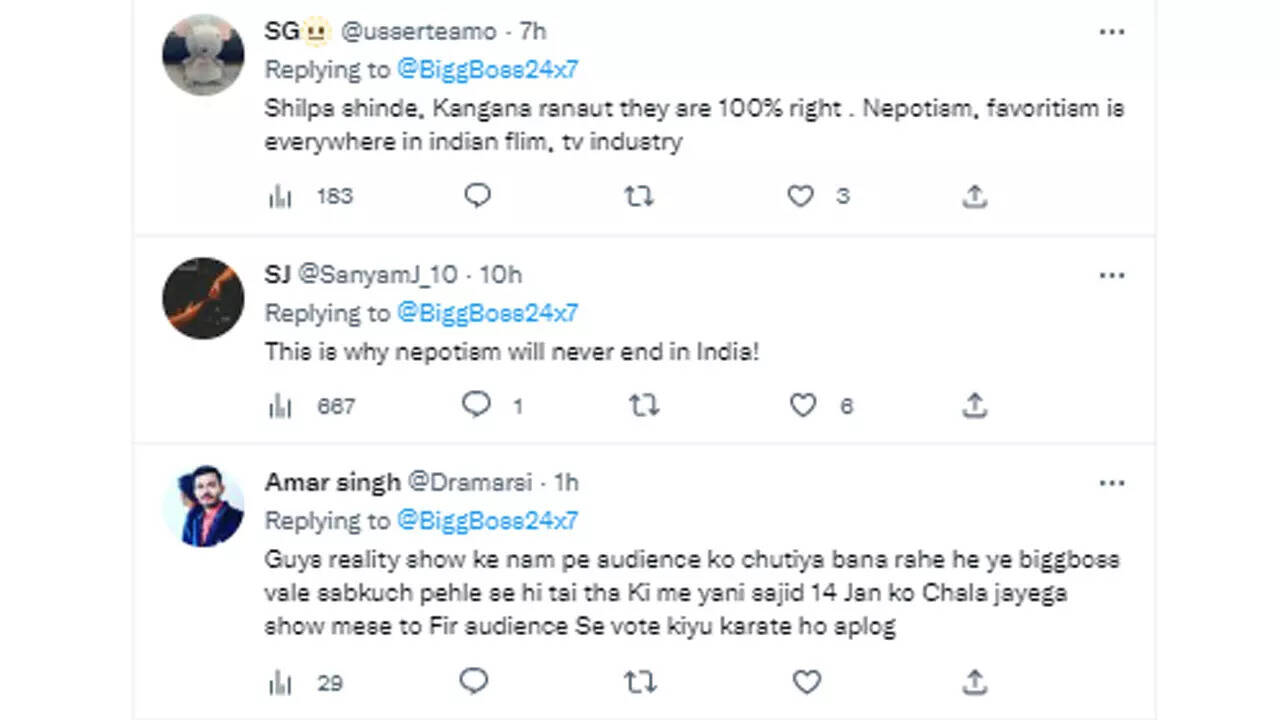The height and width of the screenshot is (720, 1280).
Task: Share SanyamJ_10's tweet
Action: 974,405
